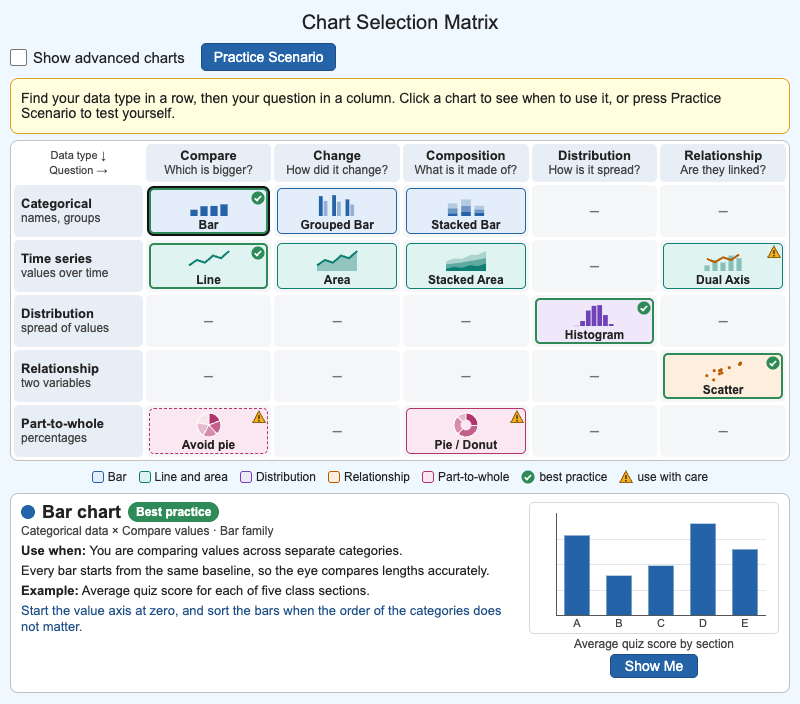Screen dimensions: 800x704
Task: Click the Part-to-whole row header
Action: [x=78, y=432]
